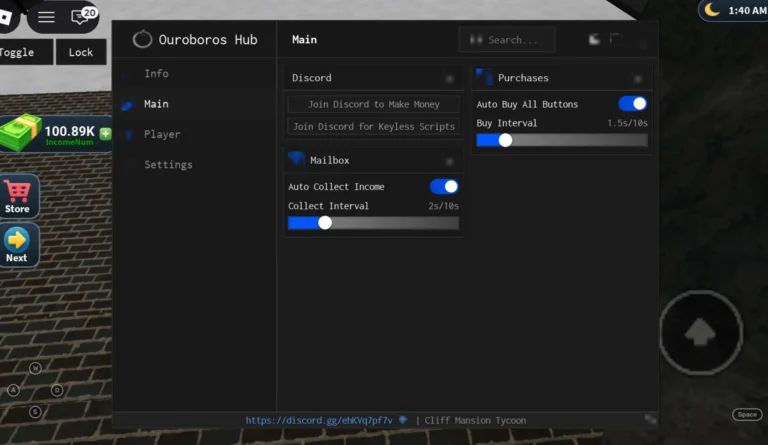Tap the jump up-arrow circle button
The height and width of the screenshot is (445, 768).
tap(700, 333)
